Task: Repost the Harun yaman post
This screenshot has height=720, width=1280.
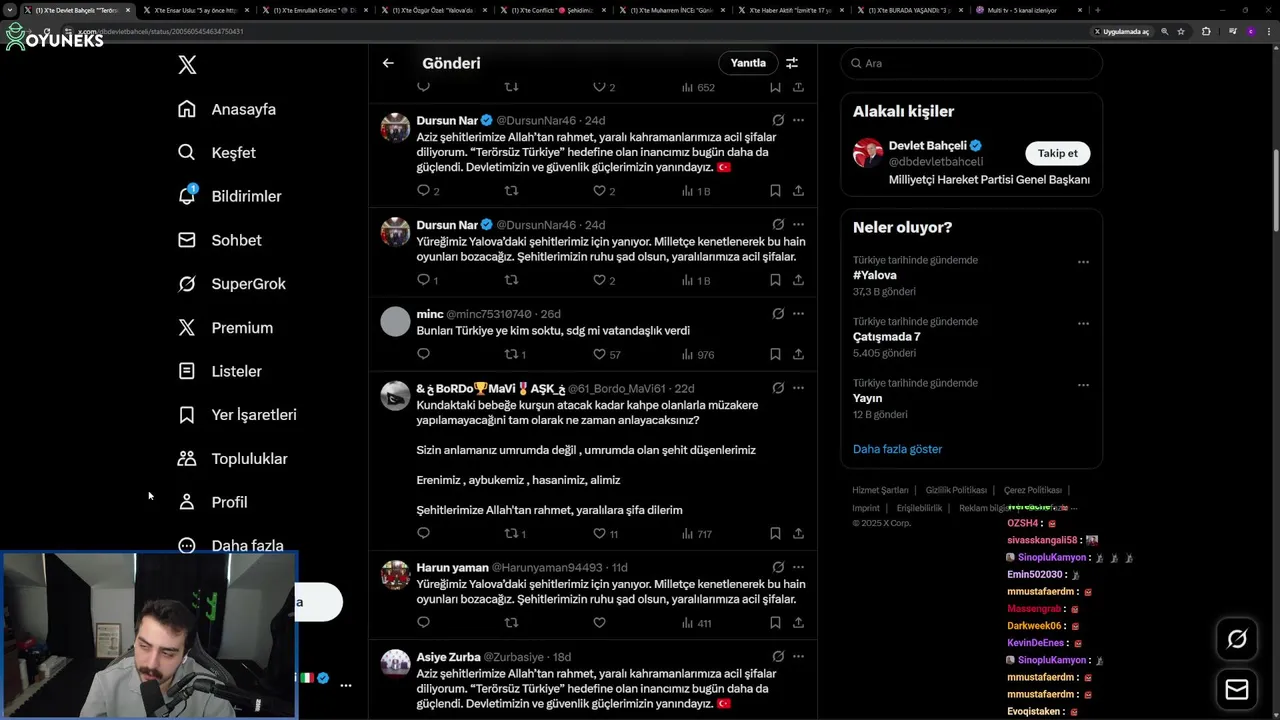Action: pyautogui.click(x=511, y=623)
